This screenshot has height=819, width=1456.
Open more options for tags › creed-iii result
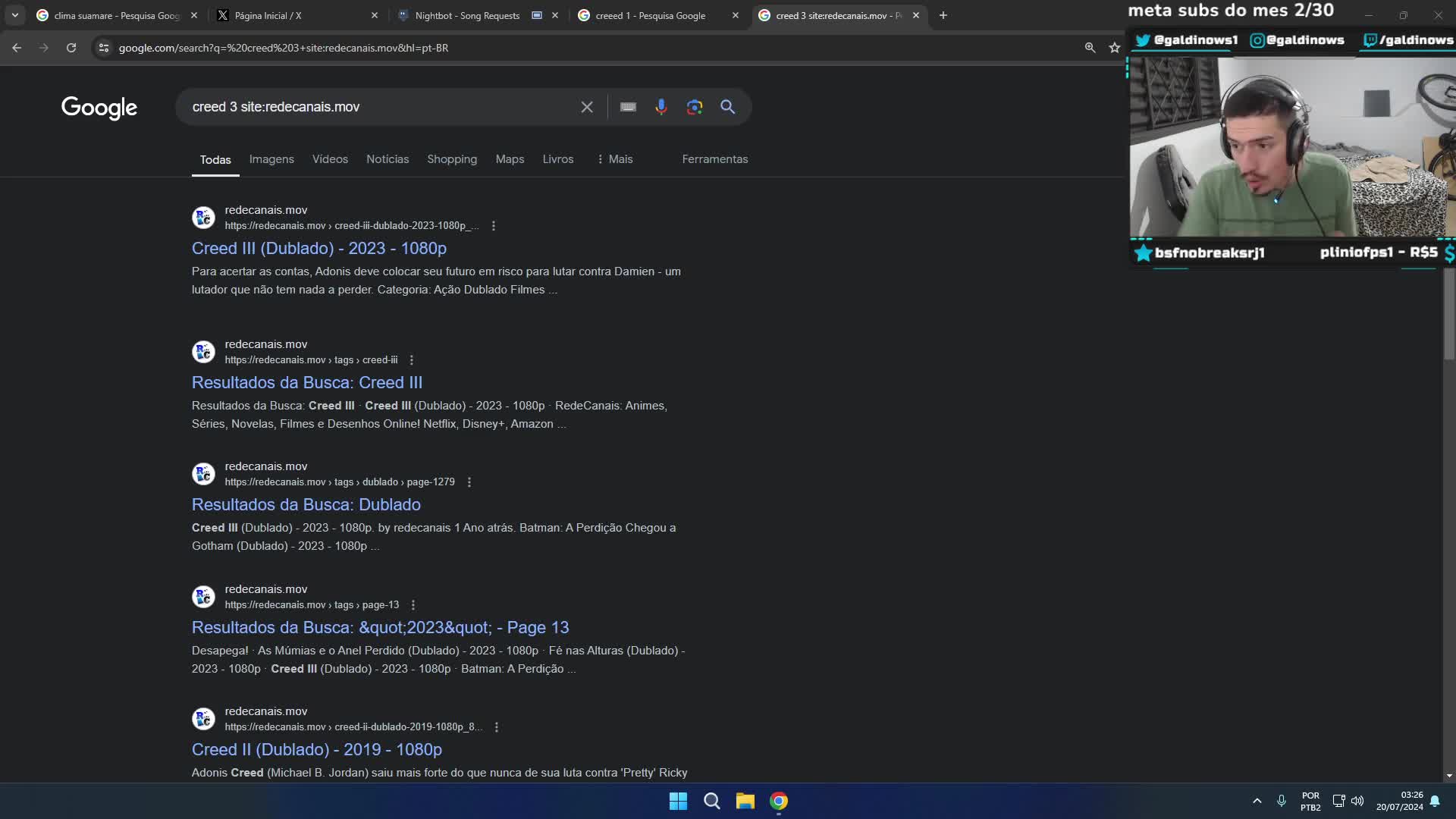coord(412,360)
